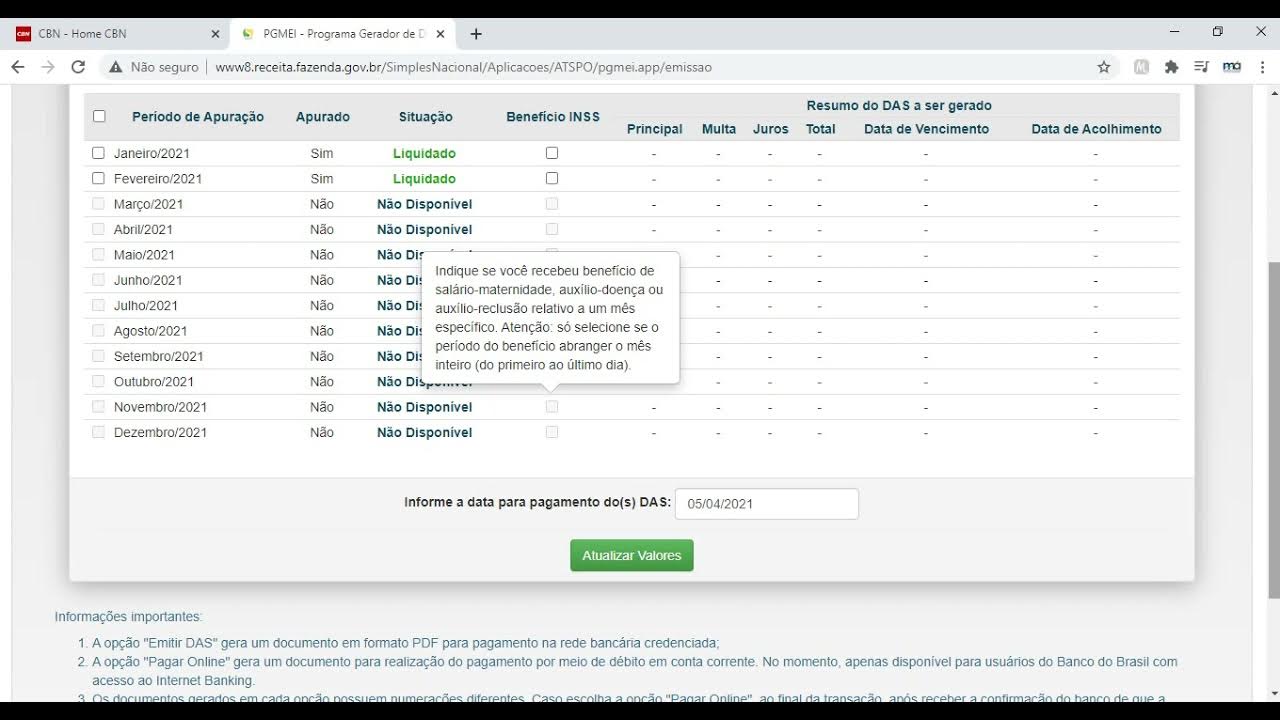Click 'Liquidado' status for Janeiro/2021
This screenshot has width=1280, height=720.
(x=424, y=153)
